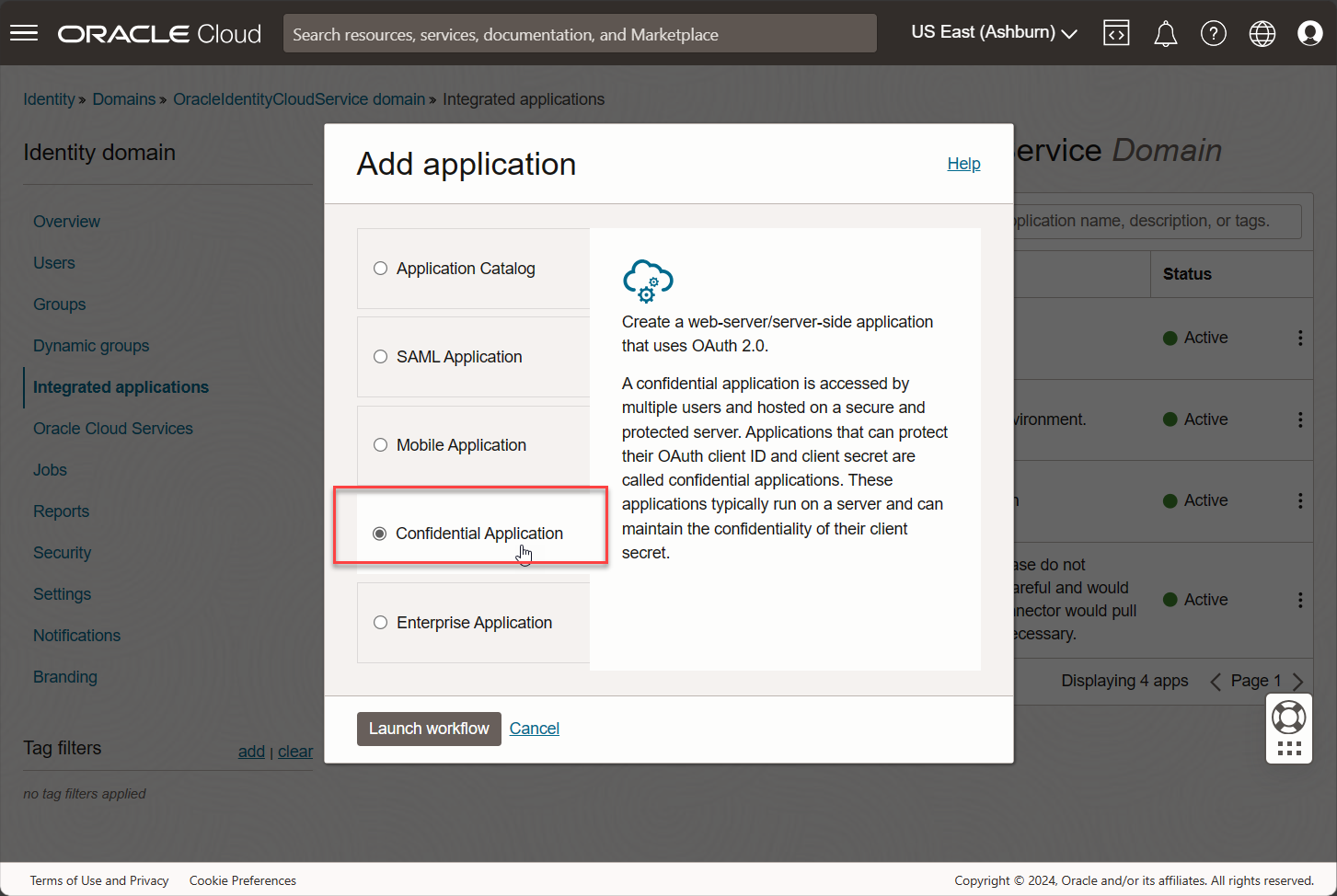The image size is (1337, 896).
Task: Go to the next page of apps
Action: (x=1299, y=681)
